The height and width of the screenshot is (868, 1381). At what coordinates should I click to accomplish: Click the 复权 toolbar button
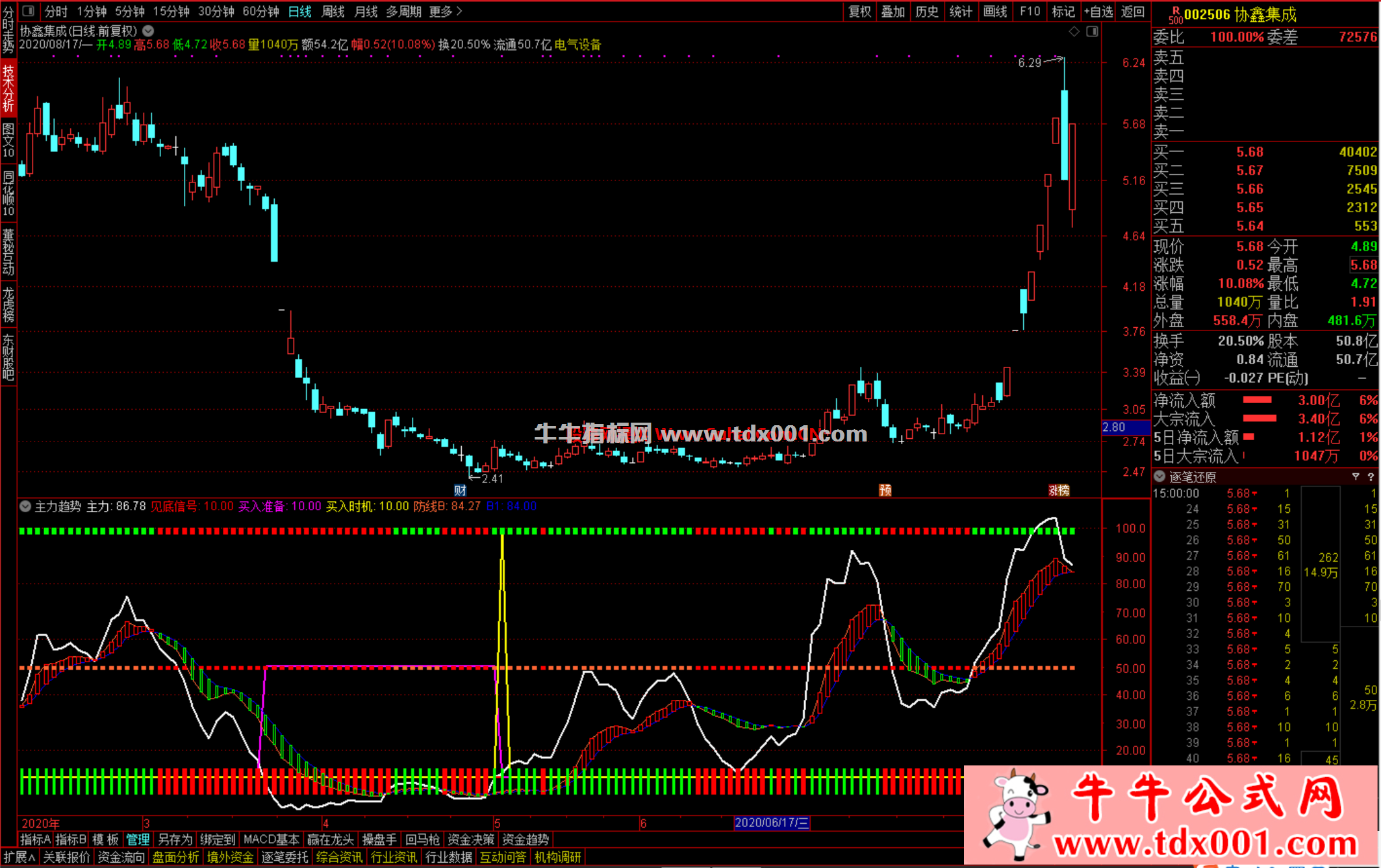[x=860, y=12]
